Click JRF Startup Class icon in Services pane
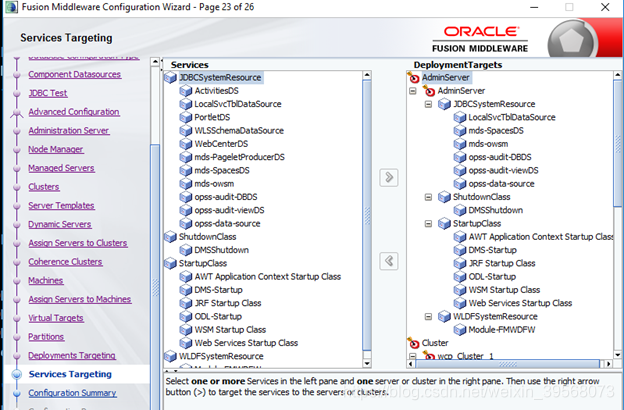Viewport: 624px width, 410px height. point(186,303)
